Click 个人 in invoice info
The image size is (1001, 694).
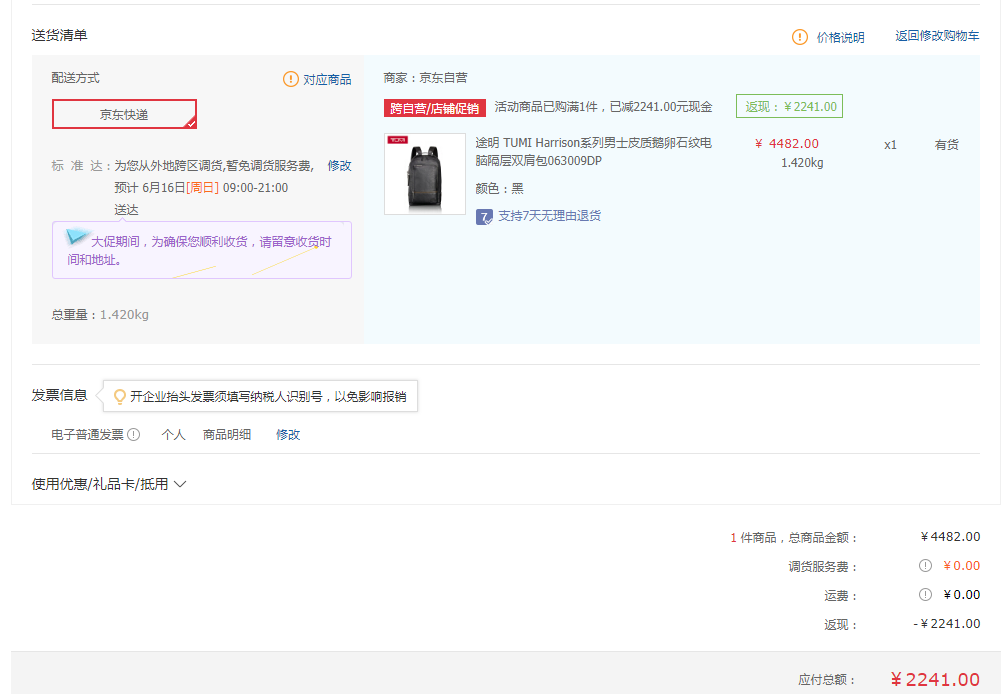pyautogui.click(x=173, y=435)
